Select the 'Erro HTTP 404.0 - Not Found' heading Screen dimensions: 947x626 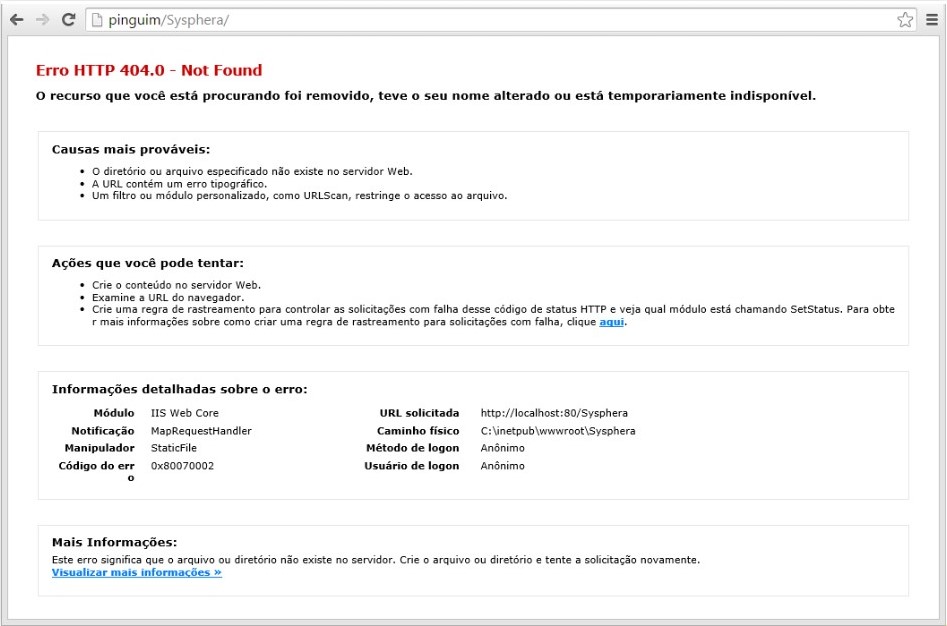click(x=149, y=70)
